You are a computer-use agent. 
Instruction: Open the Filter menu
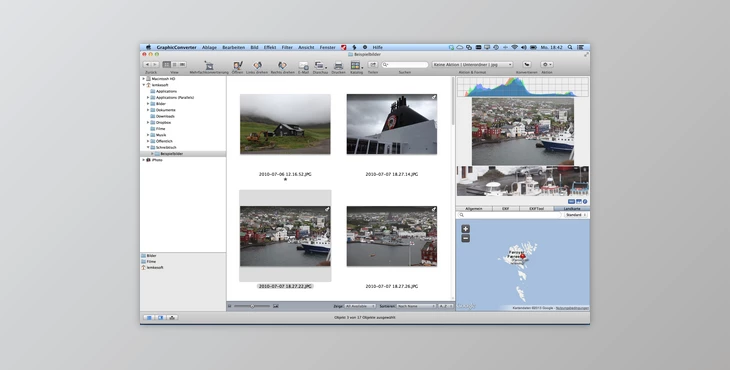click(x=287, y=47)
